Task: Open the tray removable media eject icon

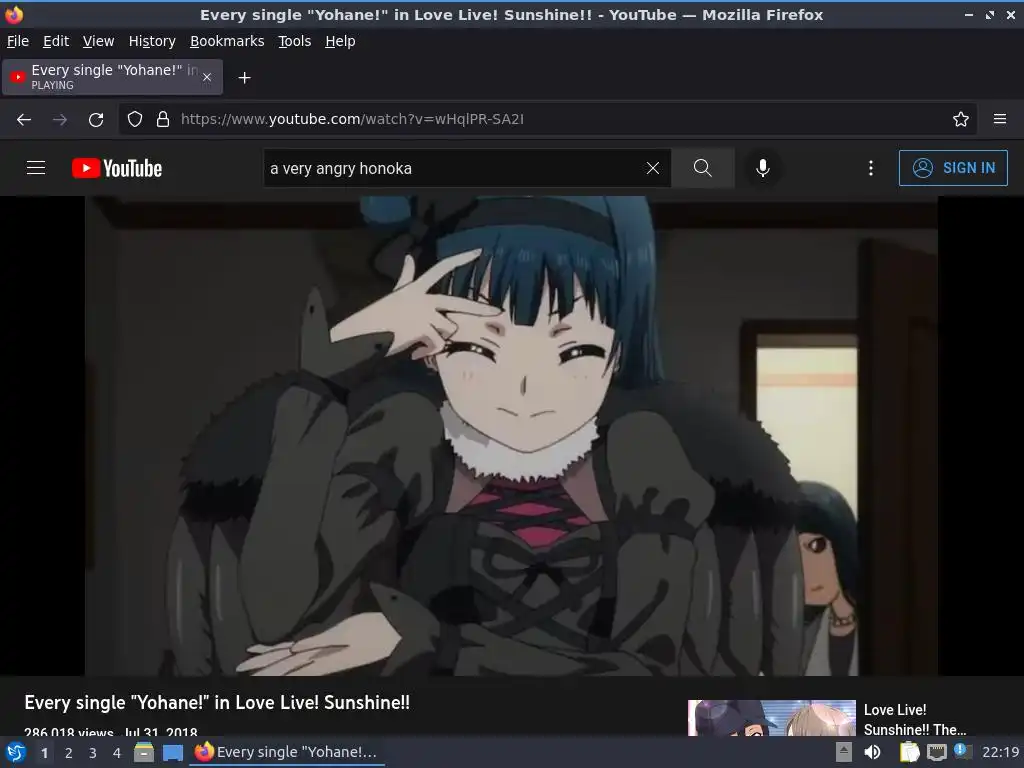Action: click(x=844, y=752)
